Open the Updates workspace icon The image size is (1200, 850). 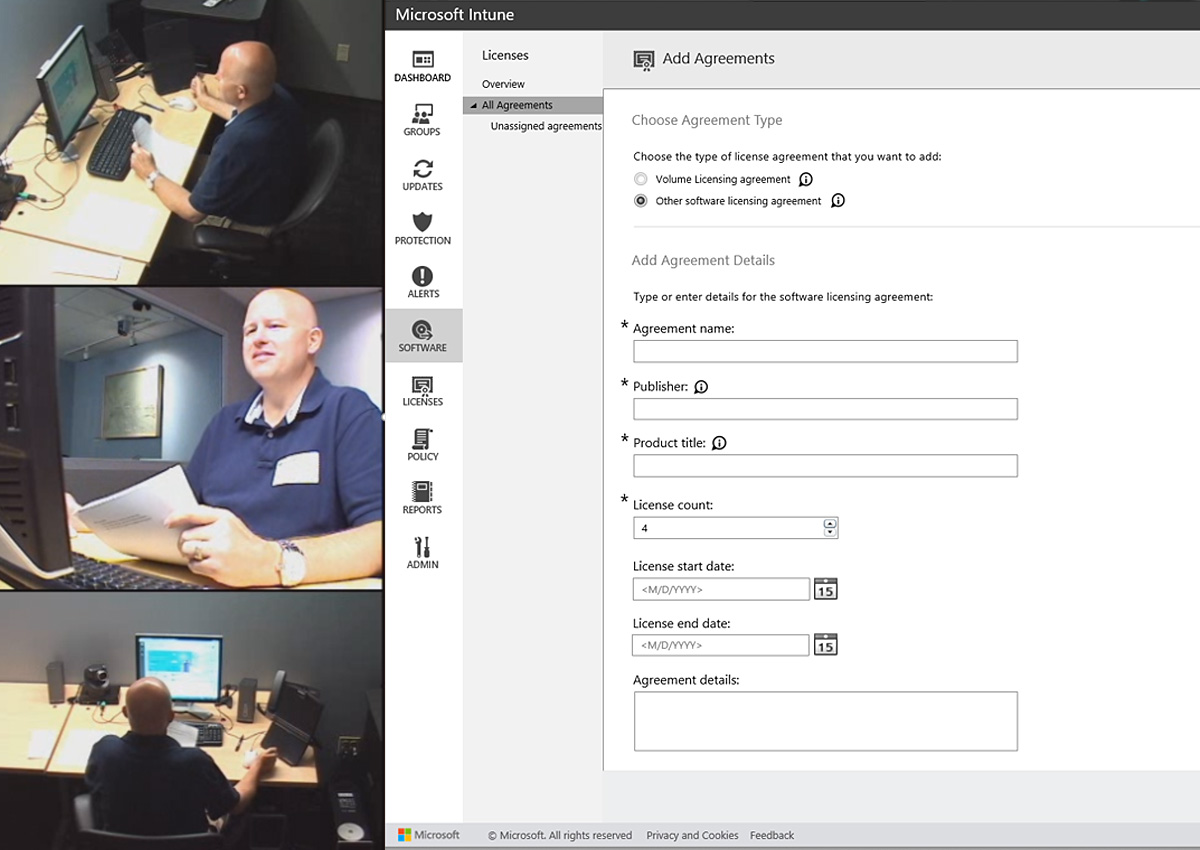pyautogui.click(x=423, y=168)
